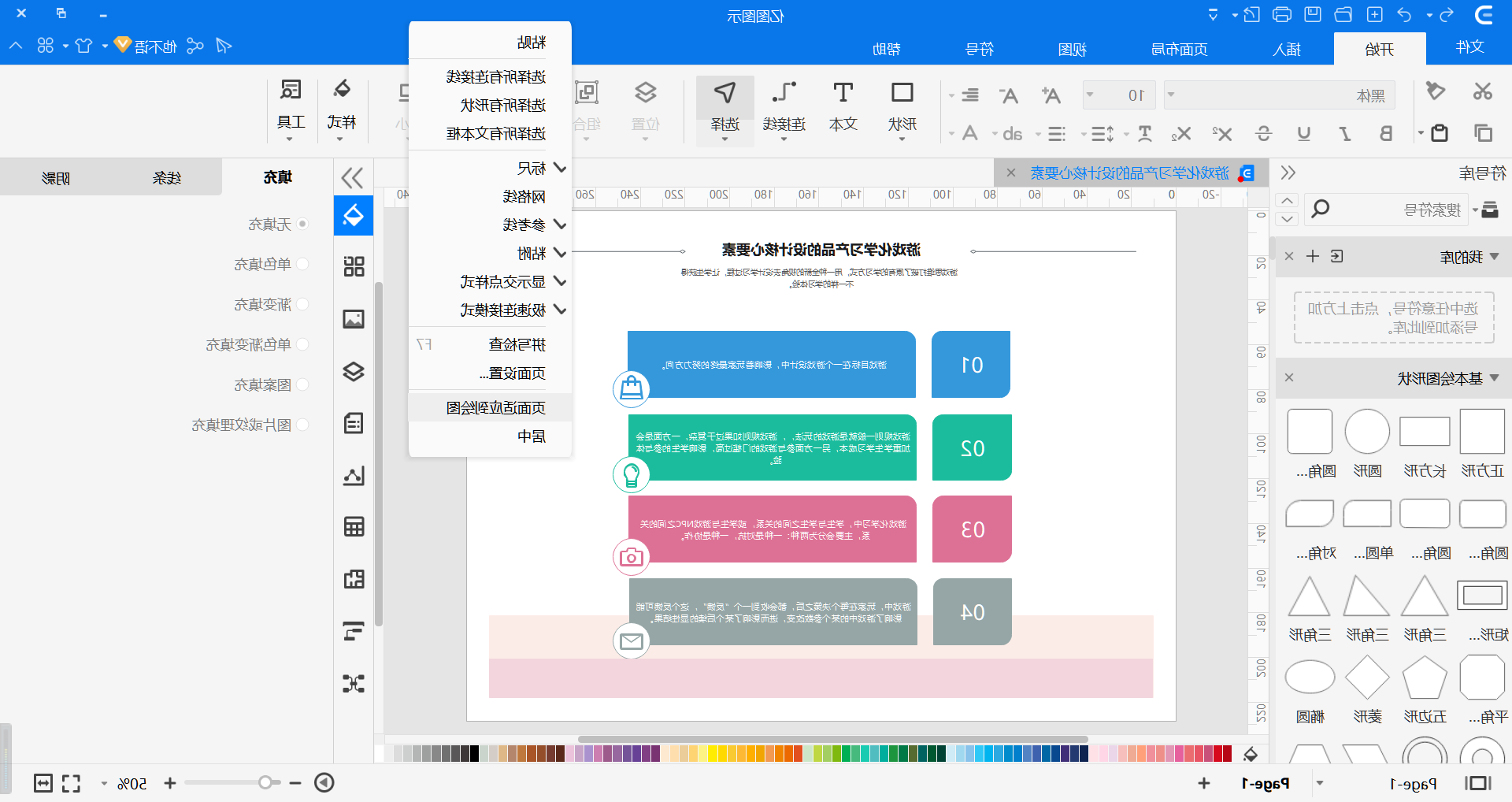Click the fullscreen icon in status bar
This screenshot has width=1512, height=802.
coord(72,783)
